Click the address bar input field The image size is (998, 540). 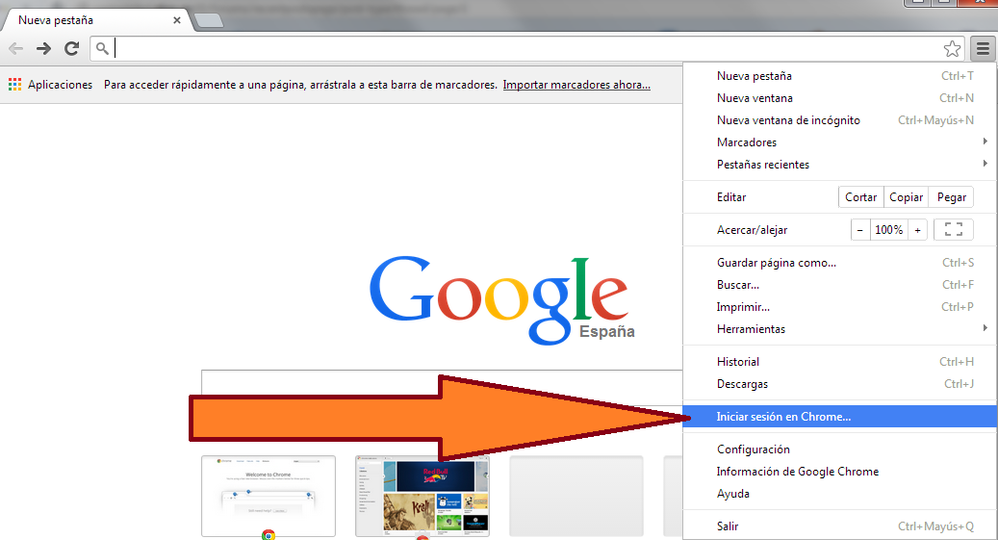(x=528, y=48)
